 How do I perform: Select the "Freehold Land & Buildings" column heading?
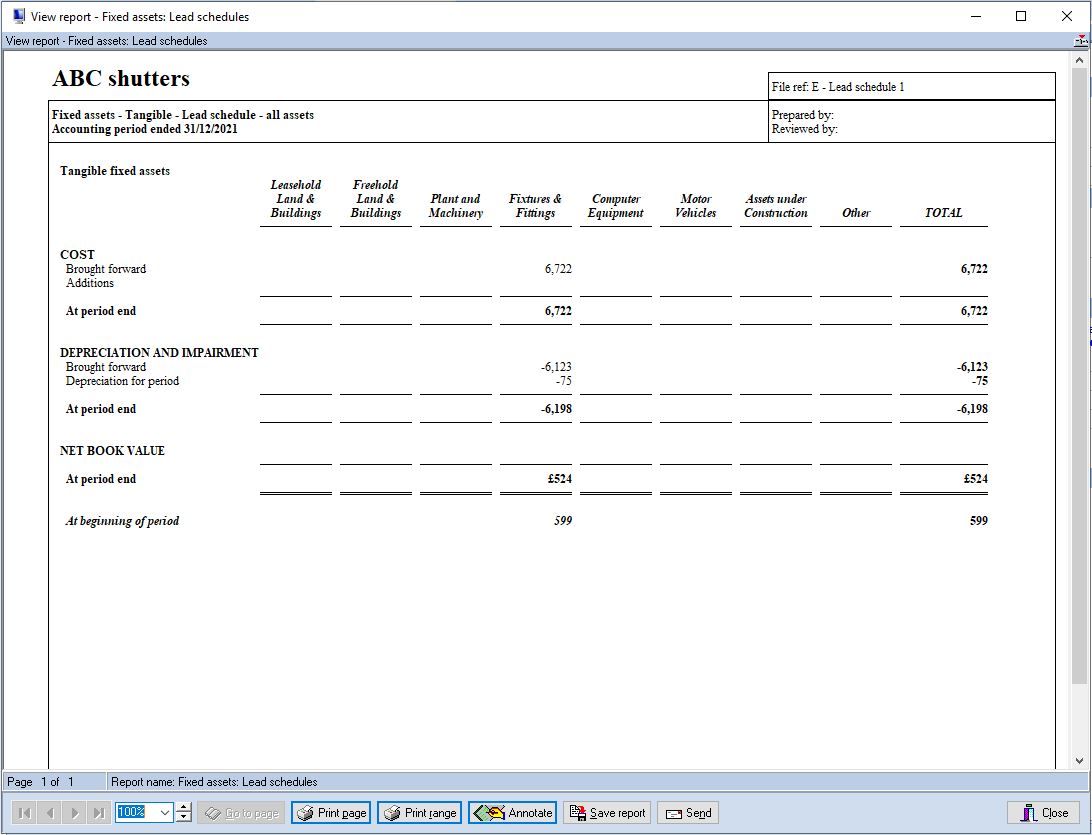click(x=376, y=199)
